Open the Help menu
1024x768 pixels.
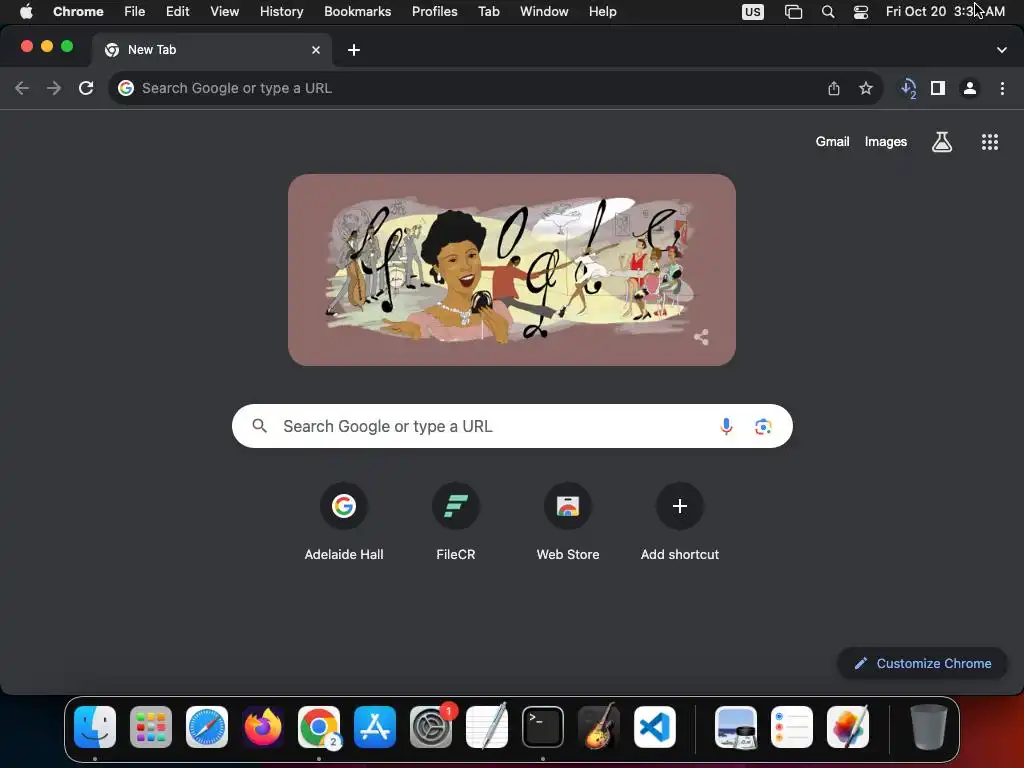pyautogui.click(x=602, y=12)
